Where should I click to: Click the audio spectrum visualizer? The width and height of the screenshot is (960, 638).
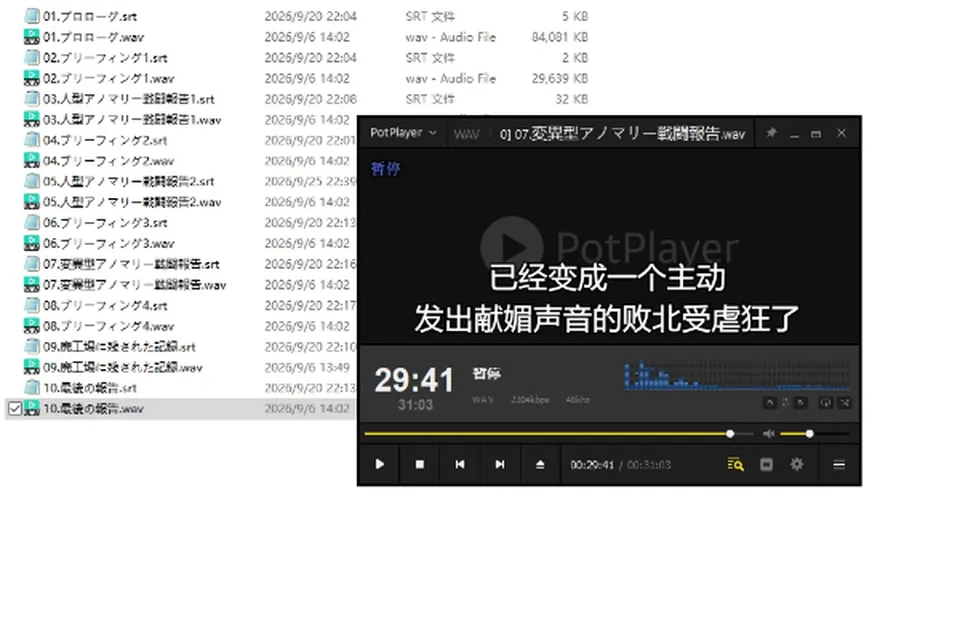pyautogui.click(x=737, y=375)
